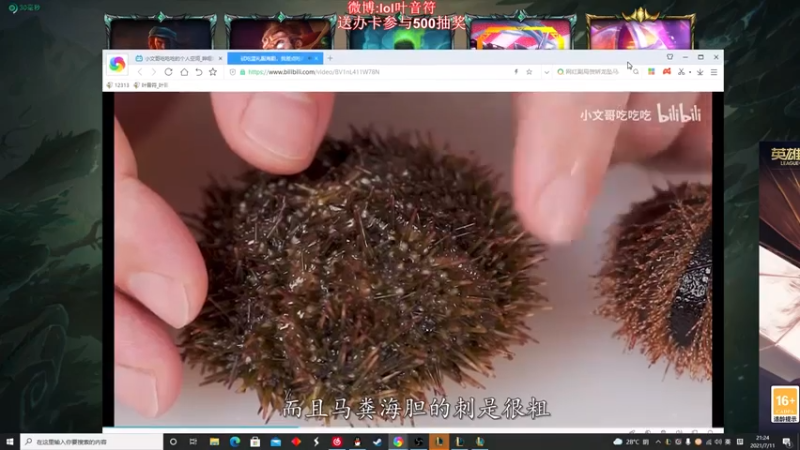This screenshot has width=800, height=450.
Task: Click the browser skin shirt icon
Action: (x=669, y=57)
